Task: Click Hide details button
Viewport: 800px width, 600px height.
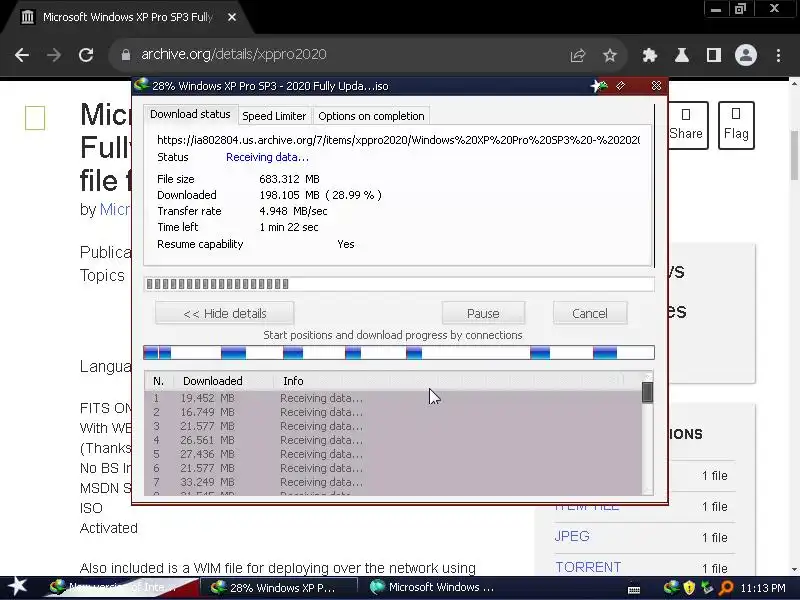Action: pos(224,313)
